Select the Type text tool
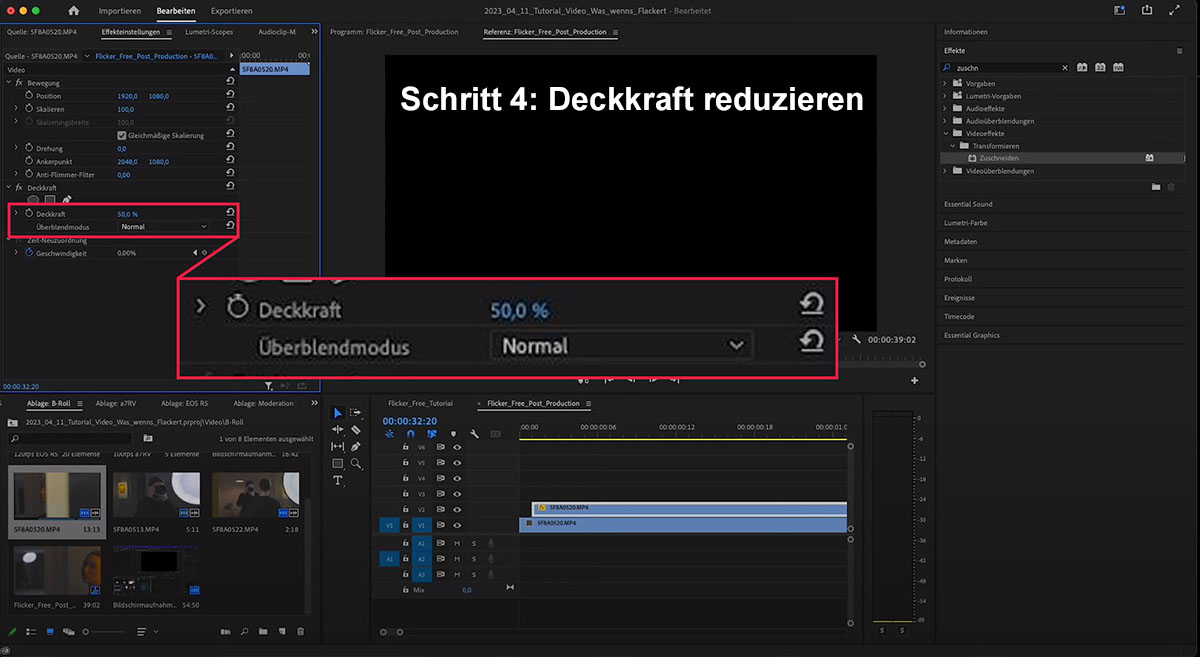1200x657 pixels. pyautogui.click(x=337, y=480)
